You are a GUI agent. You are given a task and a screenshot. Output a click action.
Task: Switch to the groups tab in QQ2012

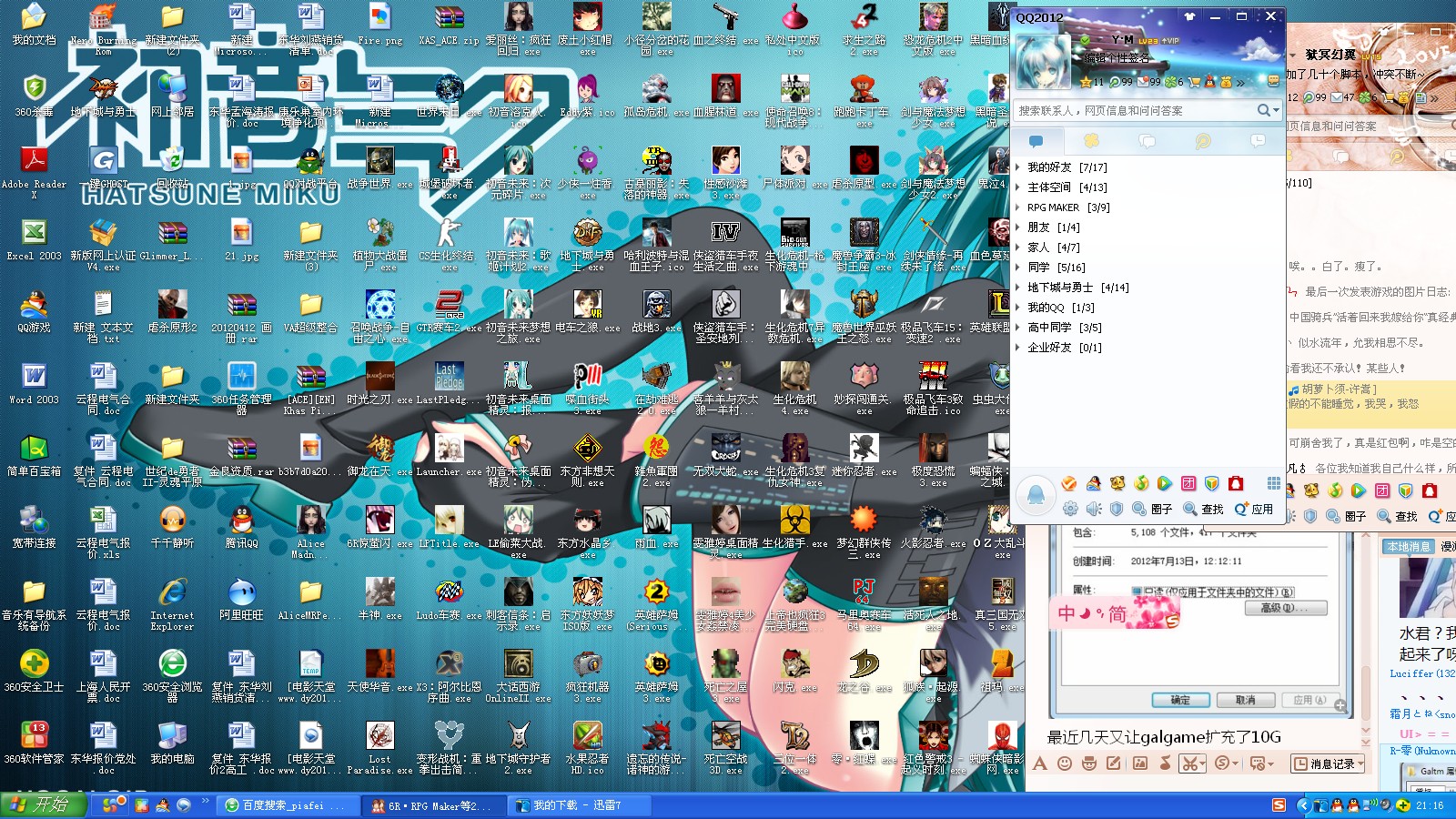pos(1148,141)
